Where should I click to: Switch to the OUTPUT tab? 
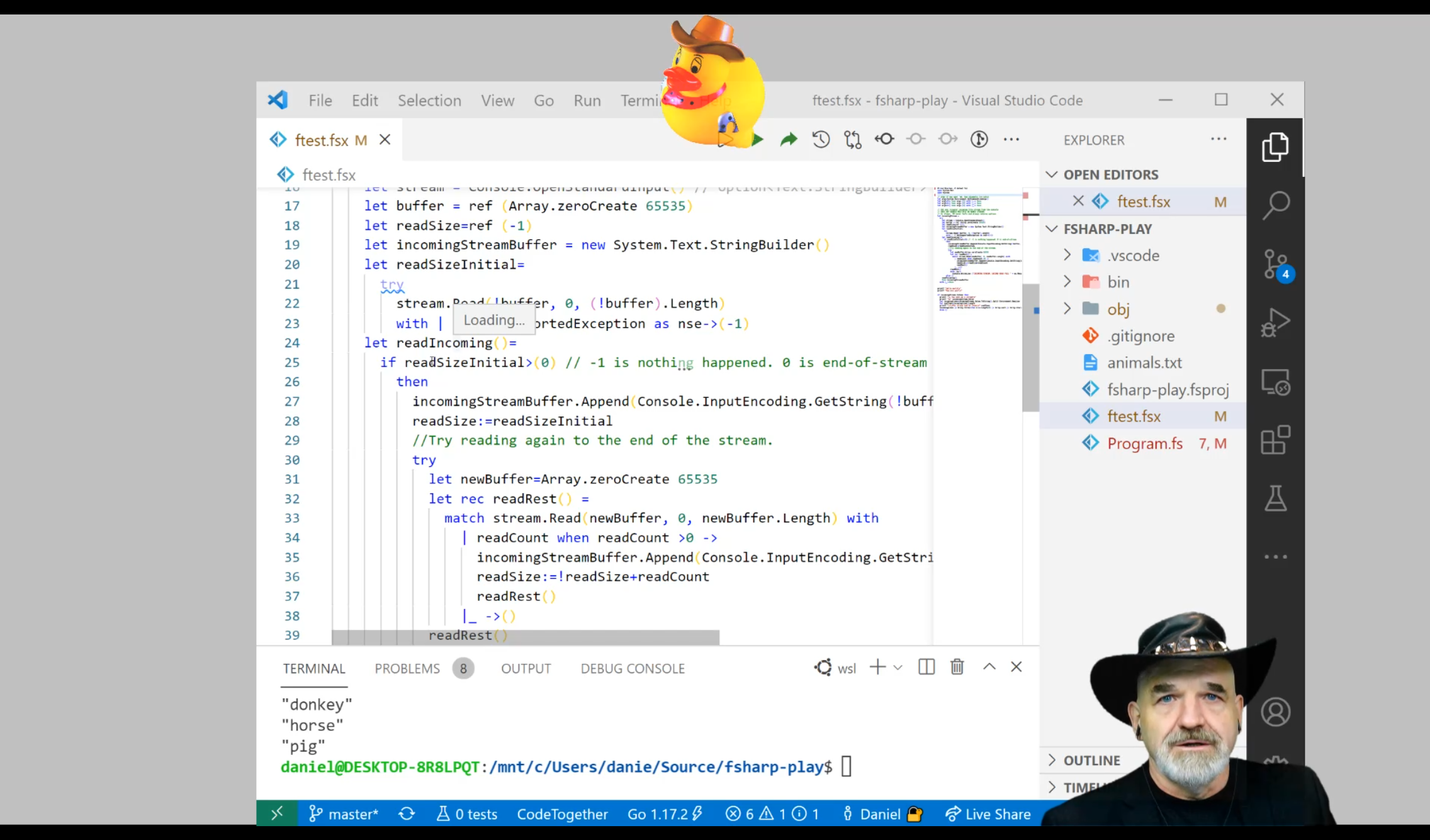pyautogui.click(x=526, y=668)
